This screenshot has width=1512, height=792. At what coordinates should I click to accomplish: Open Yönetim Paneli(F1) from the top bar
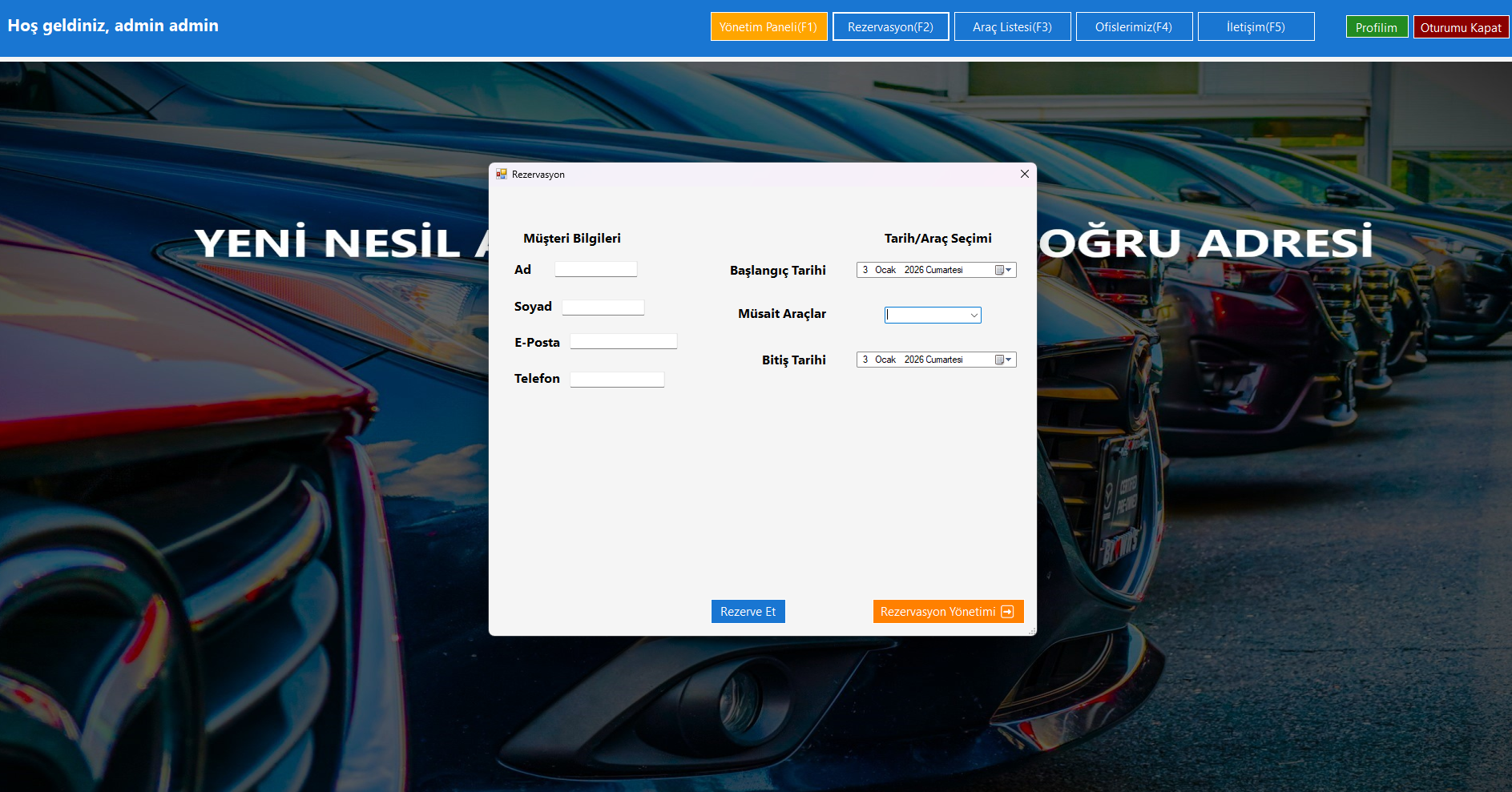point(768,26)
